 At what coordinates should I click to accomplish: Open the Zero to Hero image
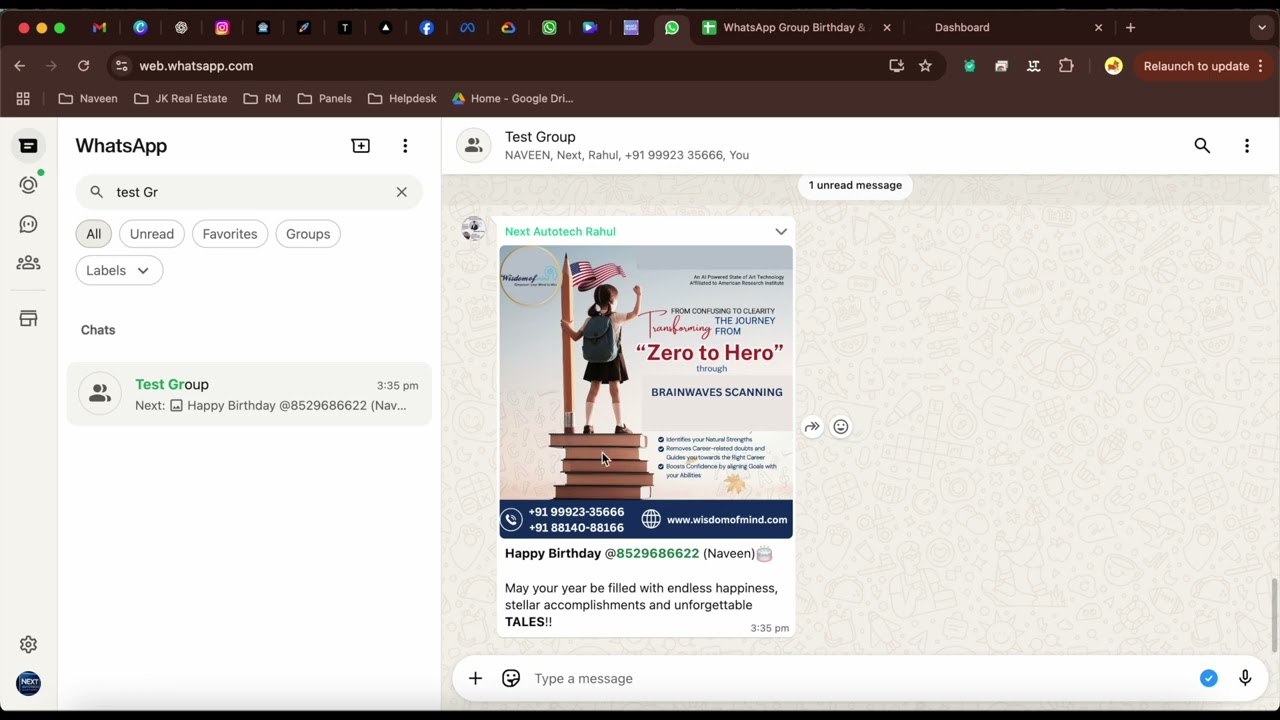click(x=646, y=392)
